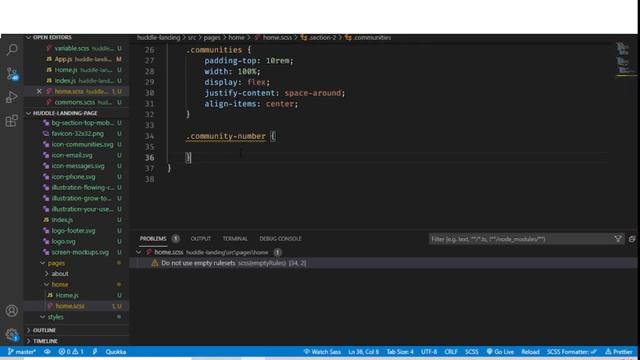Click the Quokka status bar item
This screenshot has height=360, width=640.
[116, 352]
